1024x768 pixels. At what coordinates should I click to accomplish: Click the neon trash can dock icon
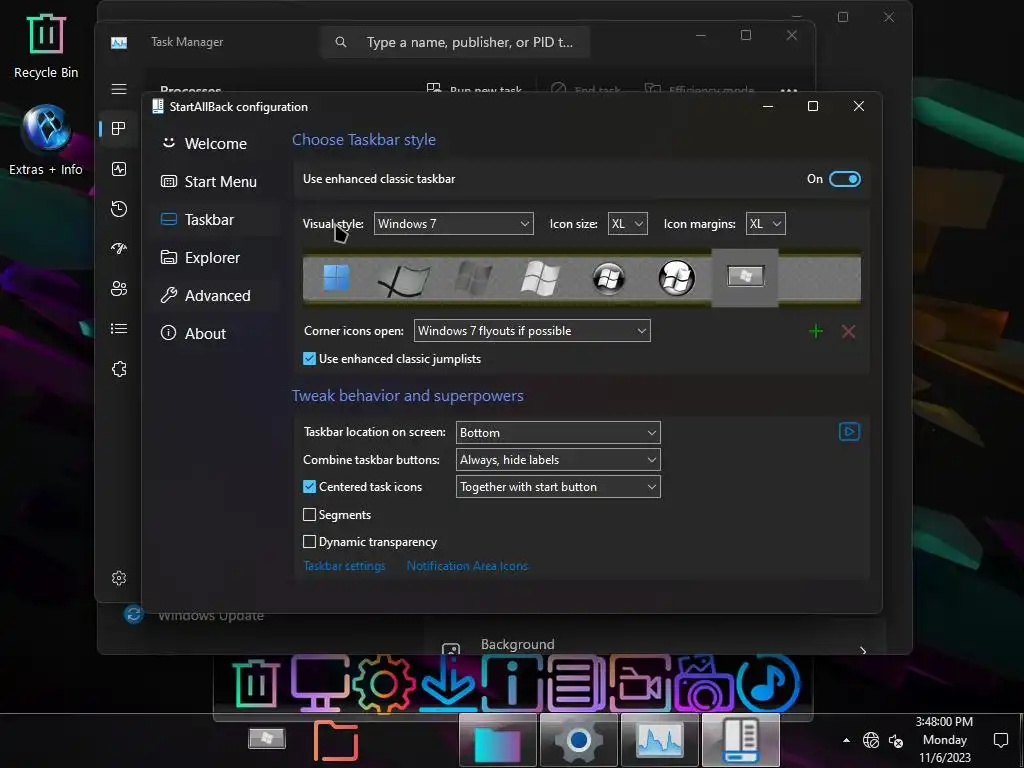(x=255, y=683)
